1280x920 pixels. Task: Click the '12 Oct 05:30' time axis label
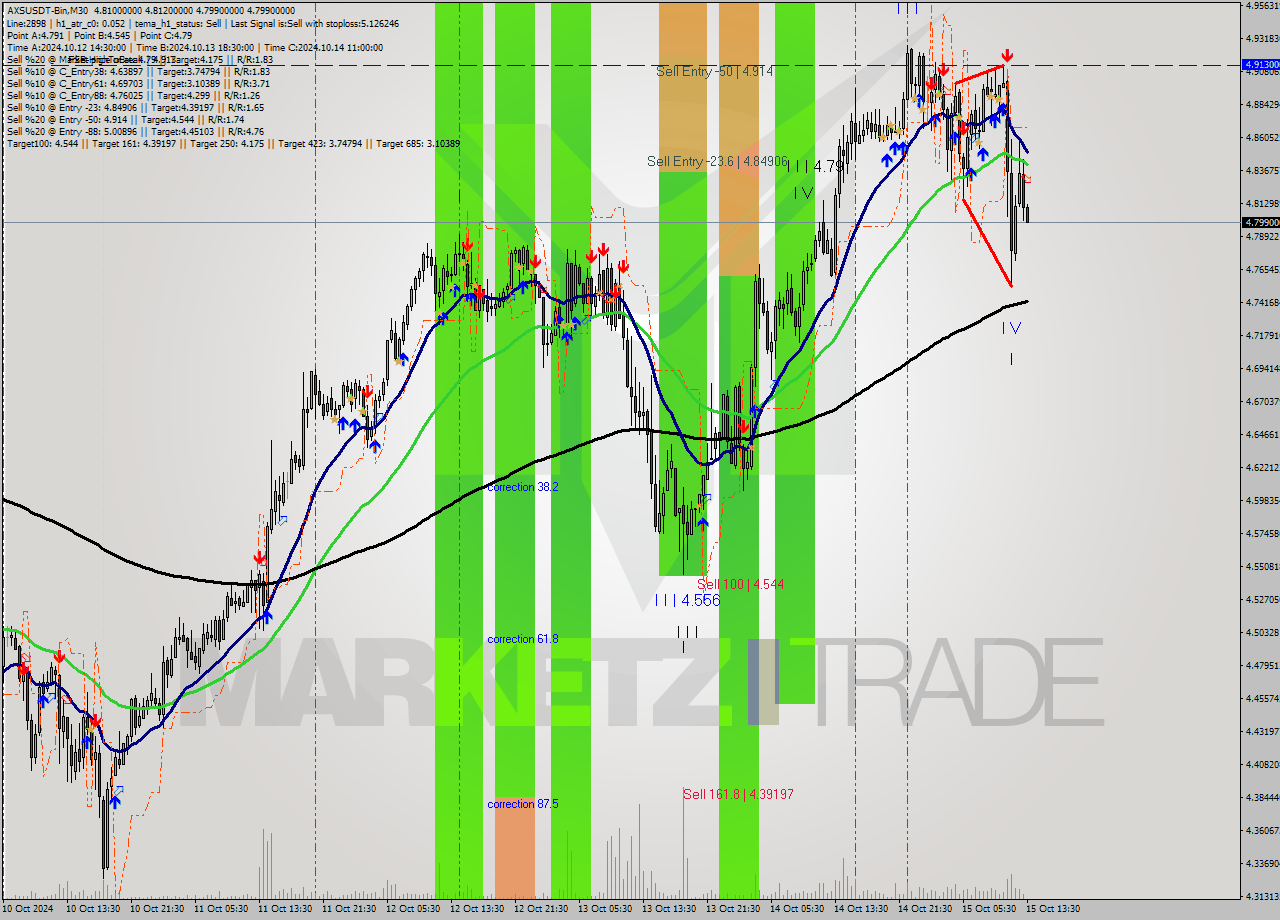(413, 909)
